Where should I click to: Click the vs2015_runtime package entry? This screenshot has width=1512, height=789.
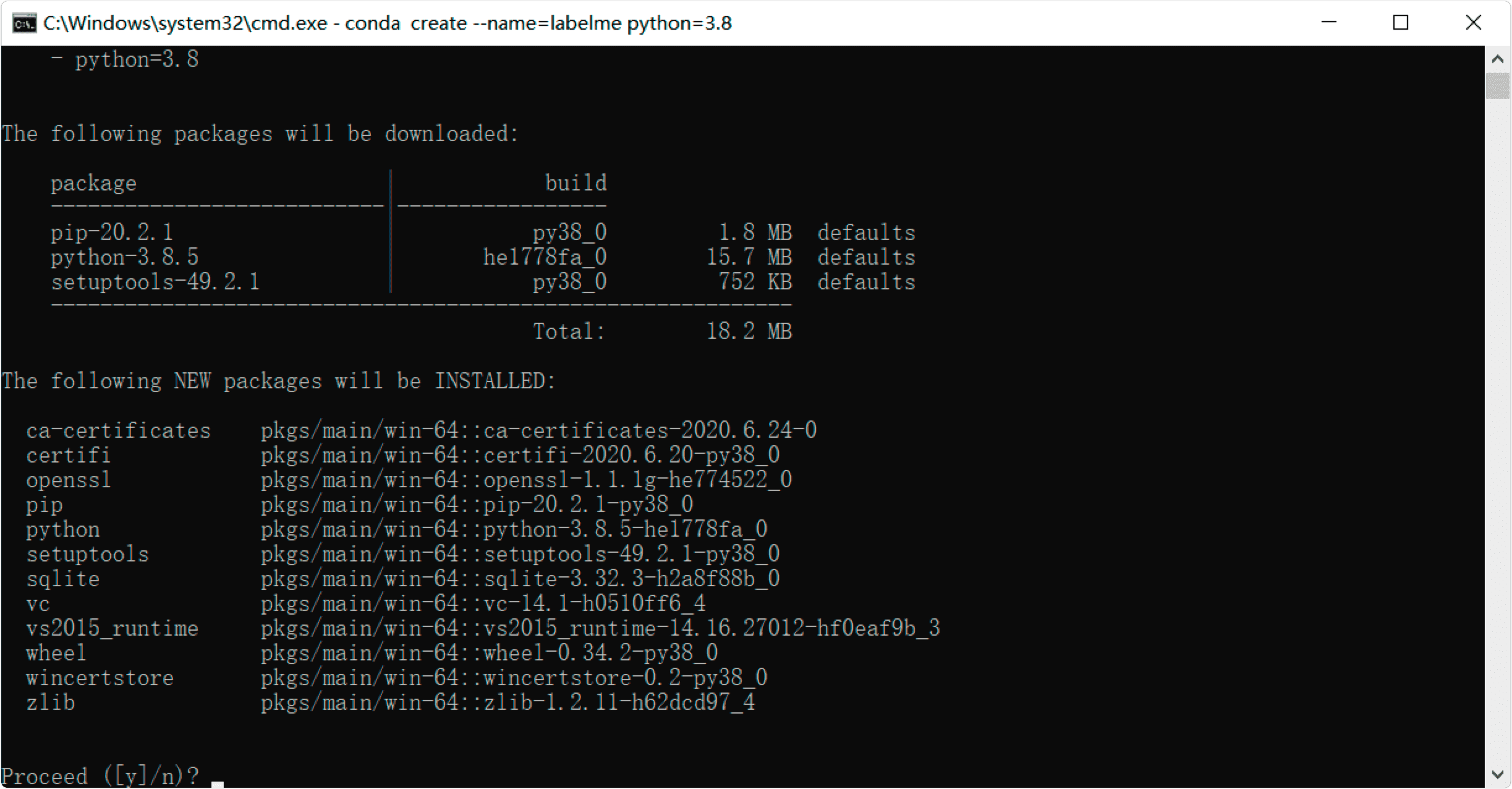tap(112, 628)
